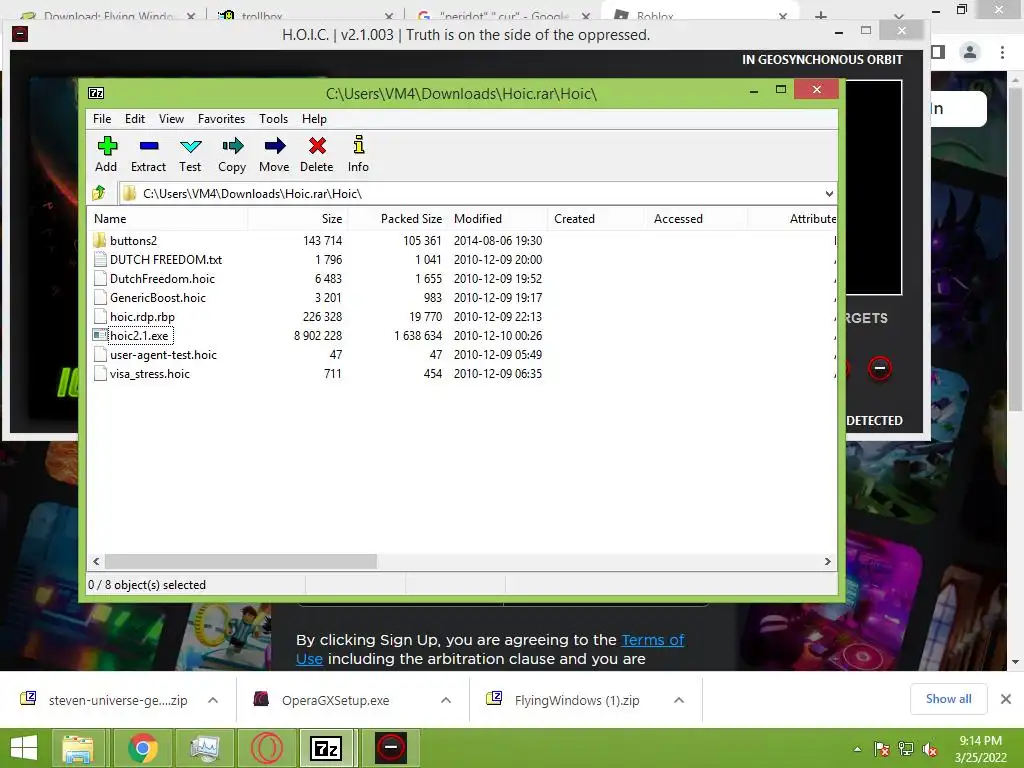Select visa_stress.hoic file
1024x768 pixels.
pyautogui.click(x=150, y=374)
